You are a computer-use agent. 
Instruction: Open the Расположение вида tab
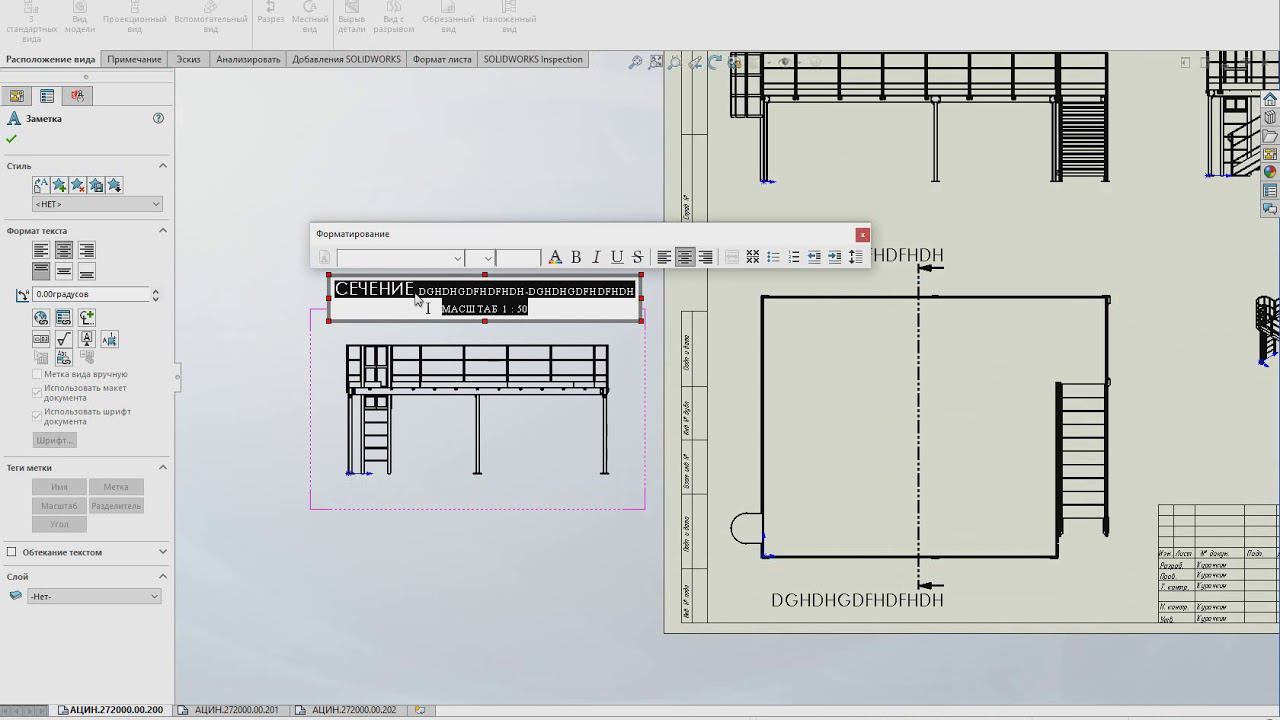coord(50,59)
